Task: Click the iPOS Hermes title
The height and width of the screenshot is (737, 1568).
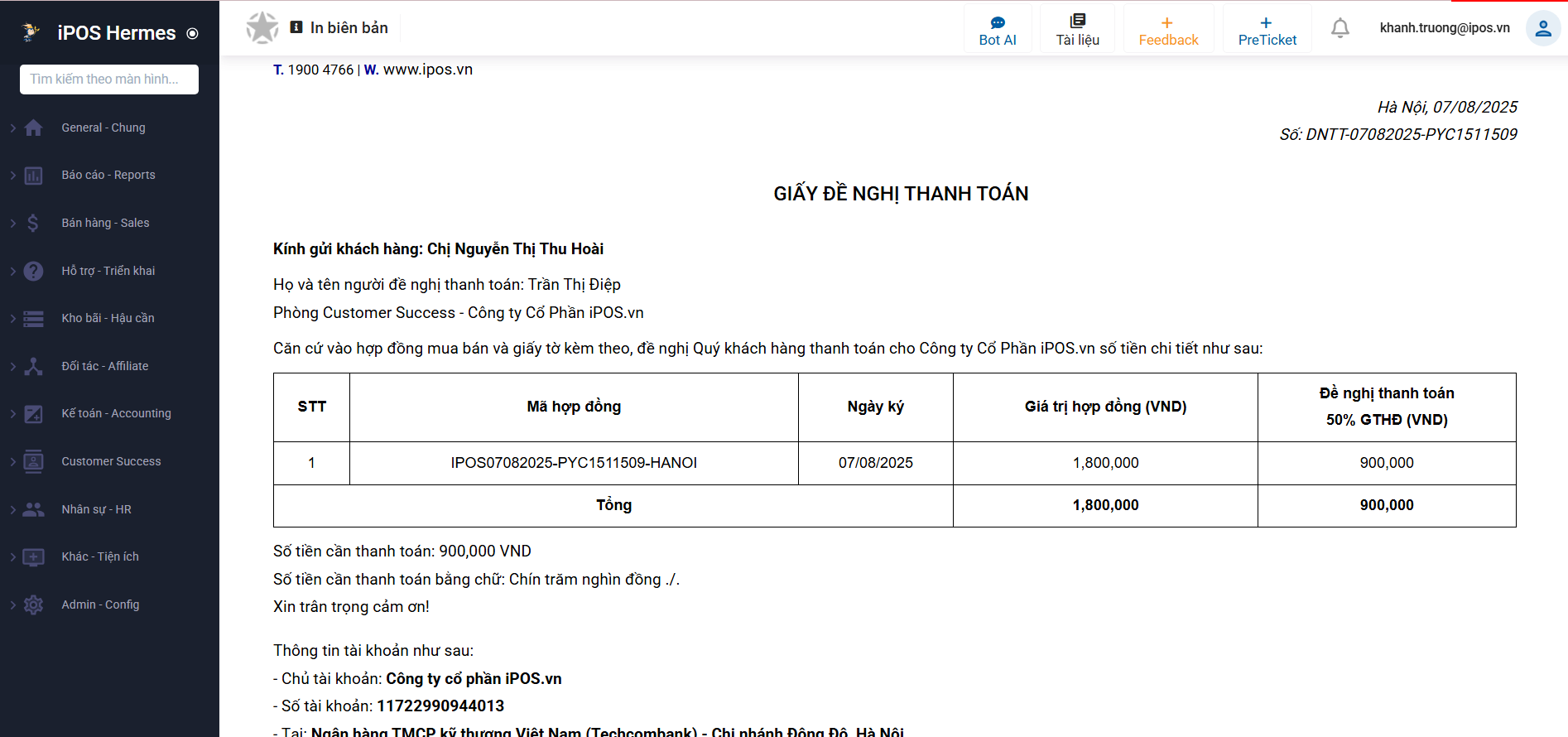Action: [117, 33]
